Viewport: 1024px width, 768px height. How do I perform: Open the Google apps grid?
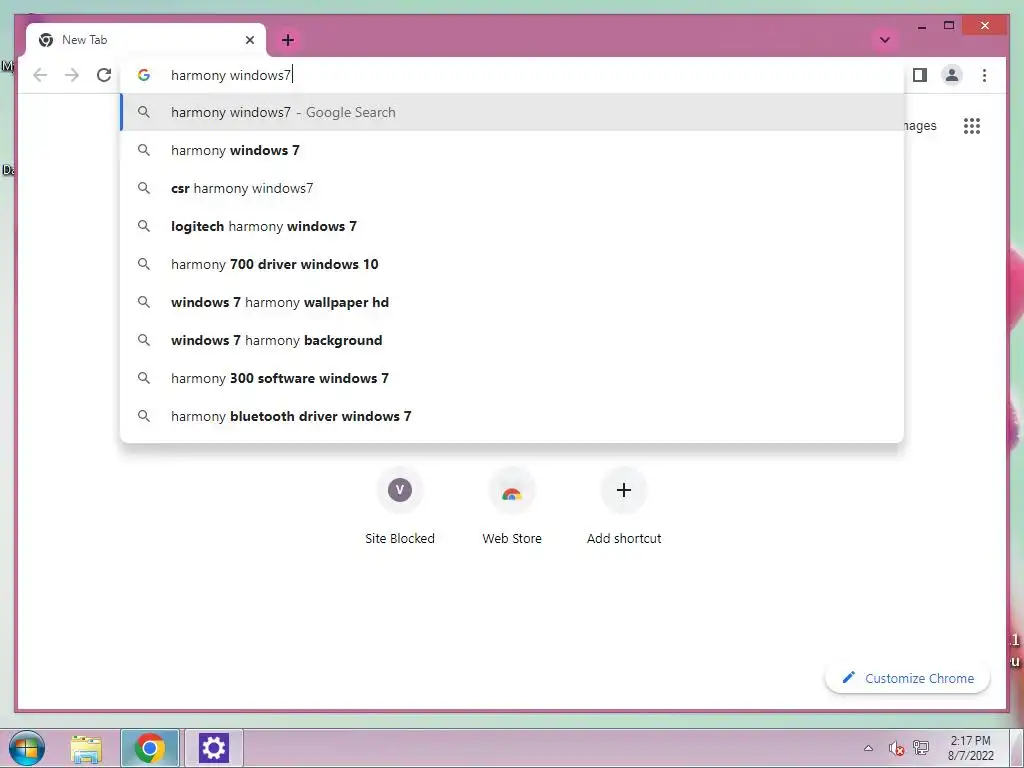(972, 125)
